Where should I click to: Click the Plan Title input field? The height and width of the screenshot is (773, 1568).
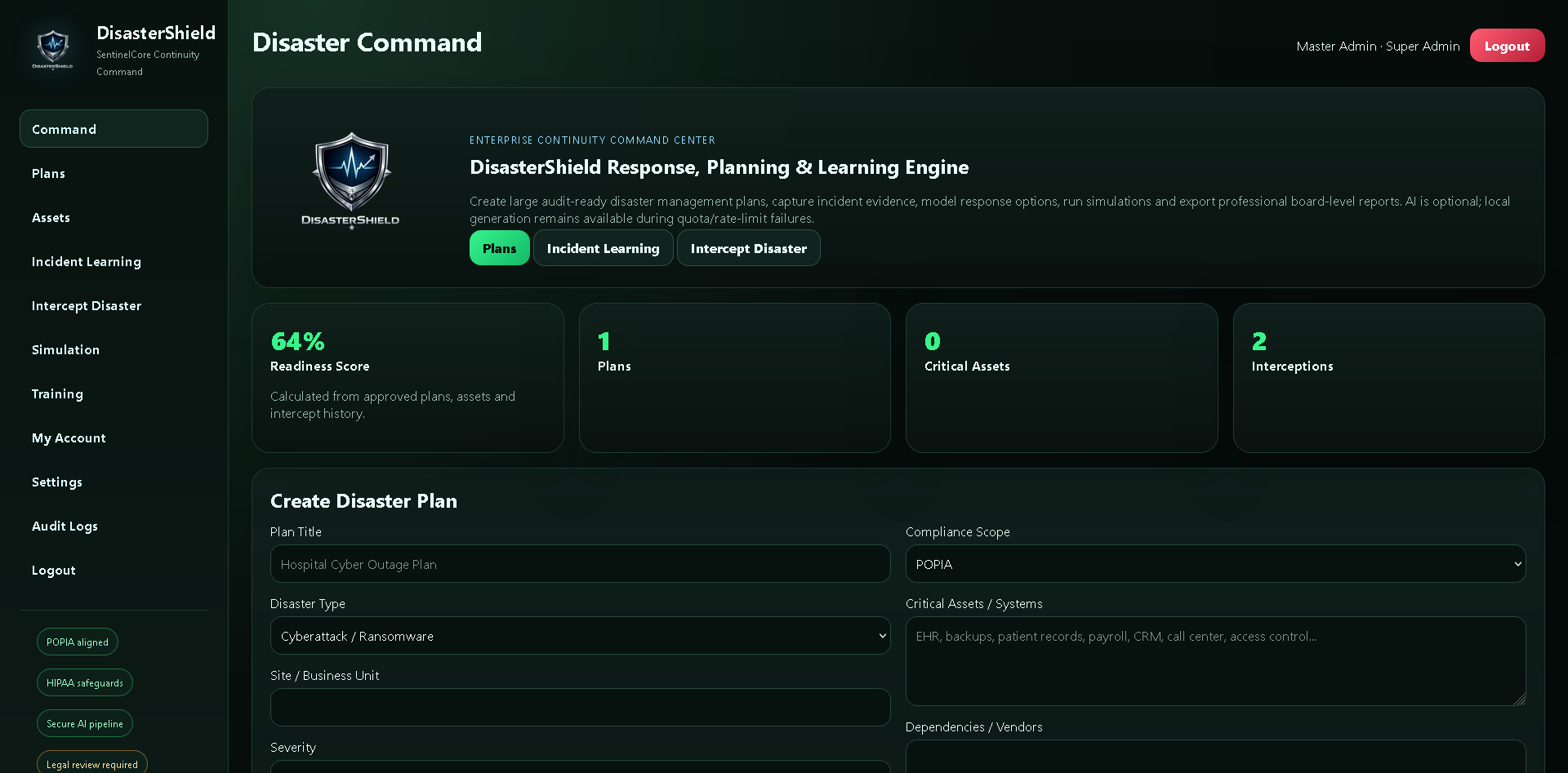(580, 564)
